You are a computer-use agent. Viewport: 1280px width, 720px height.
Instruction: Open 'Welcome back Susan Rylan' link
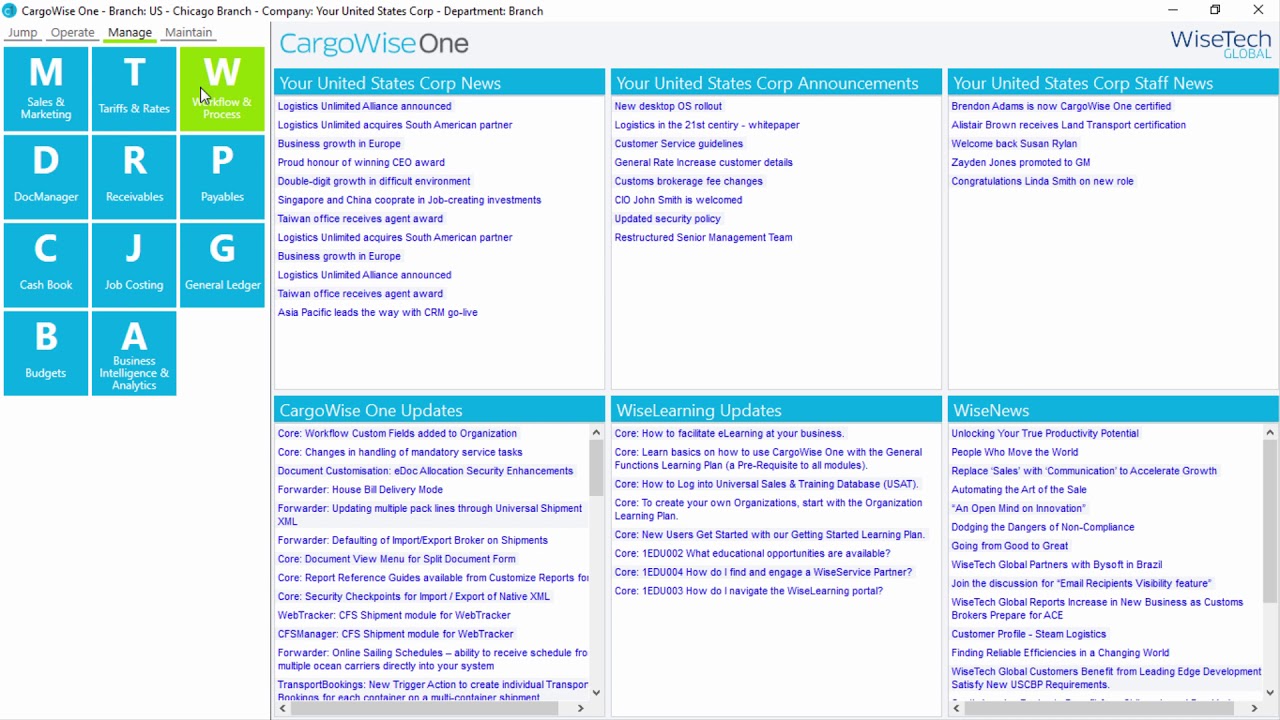click(1014, 143)
